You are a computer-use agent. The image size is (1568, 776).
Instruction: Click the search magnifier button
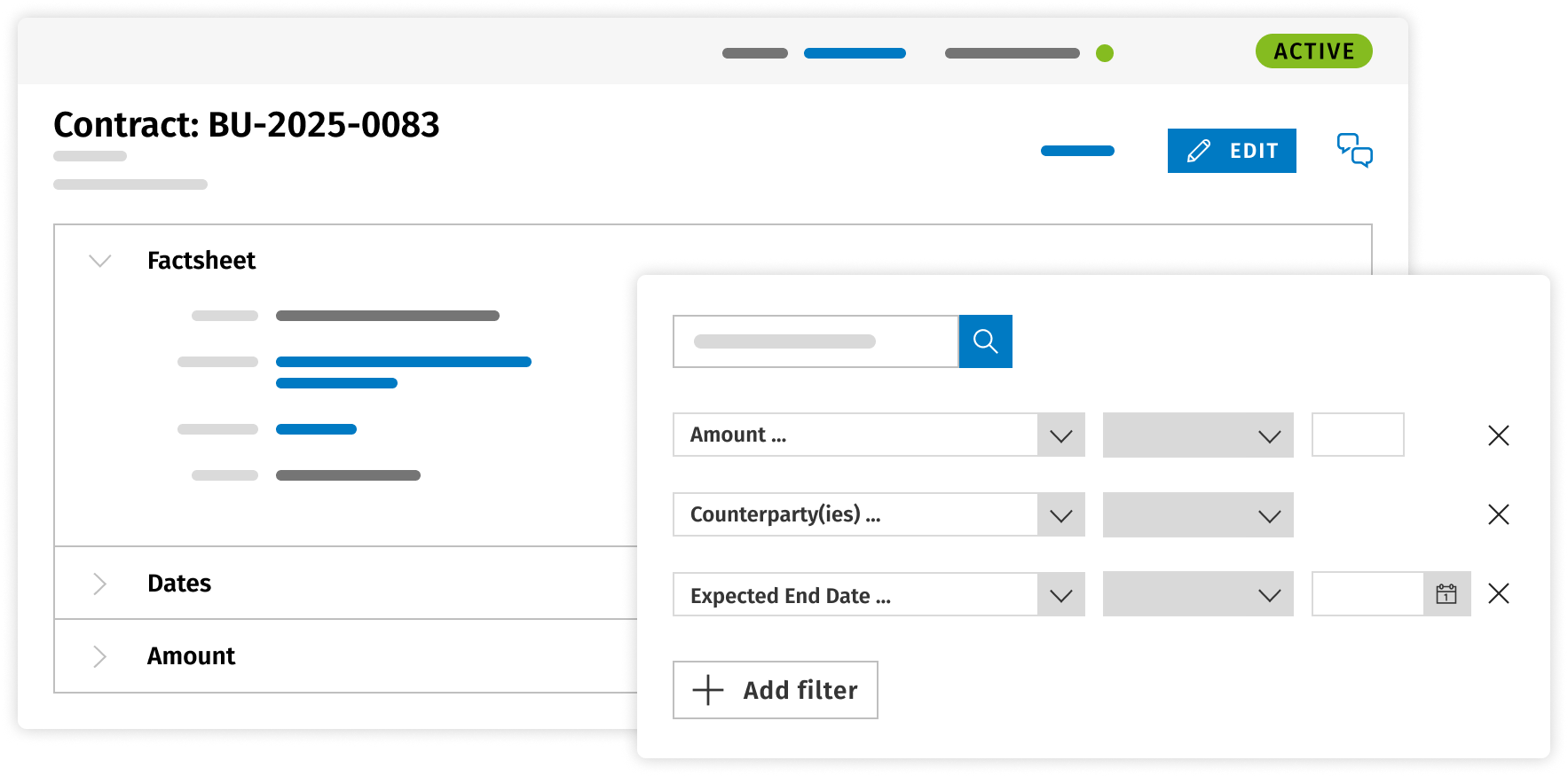click(985, 341)
